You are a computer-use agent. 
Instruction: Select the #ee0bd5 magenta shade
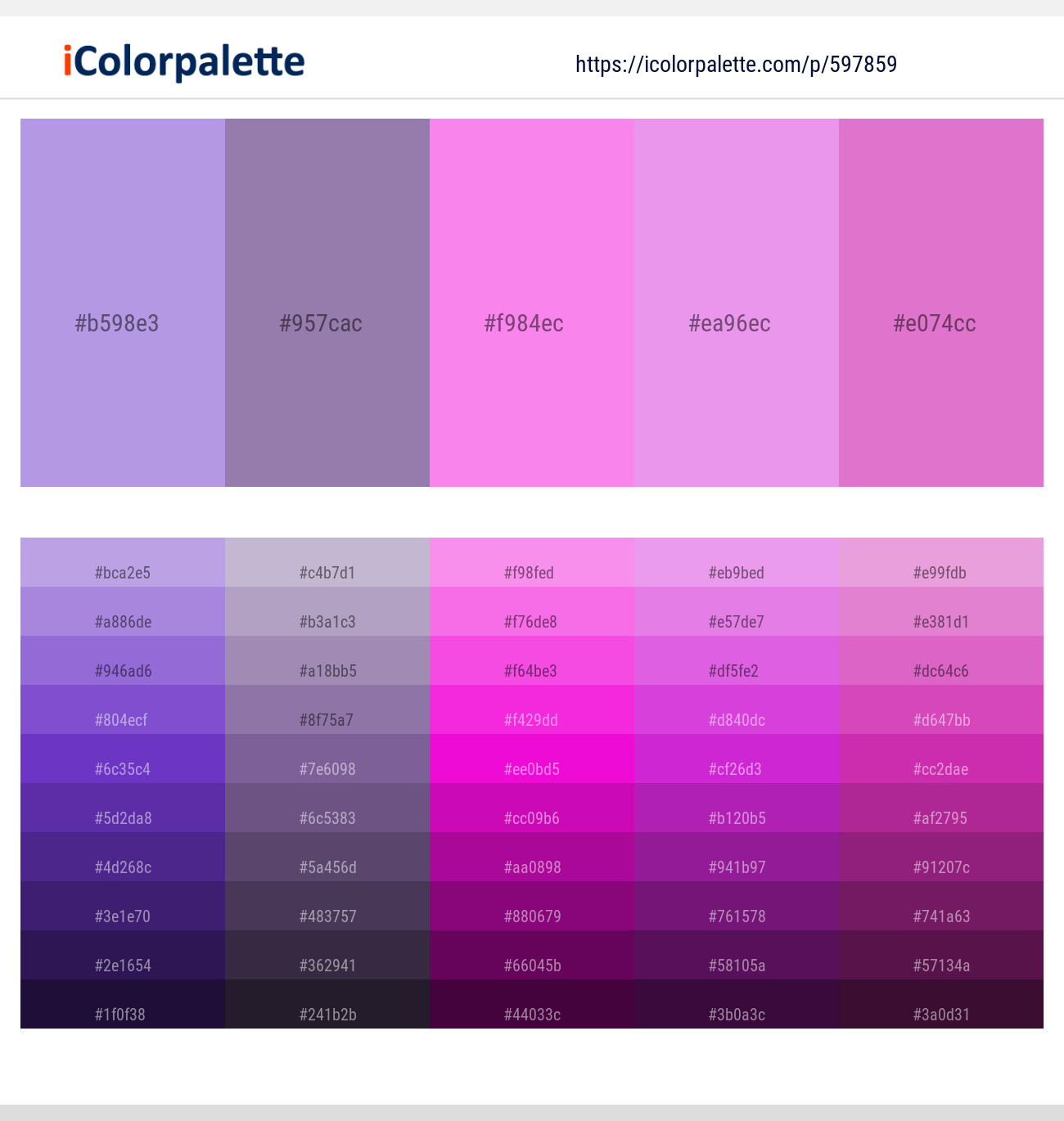tap(532, 759)
